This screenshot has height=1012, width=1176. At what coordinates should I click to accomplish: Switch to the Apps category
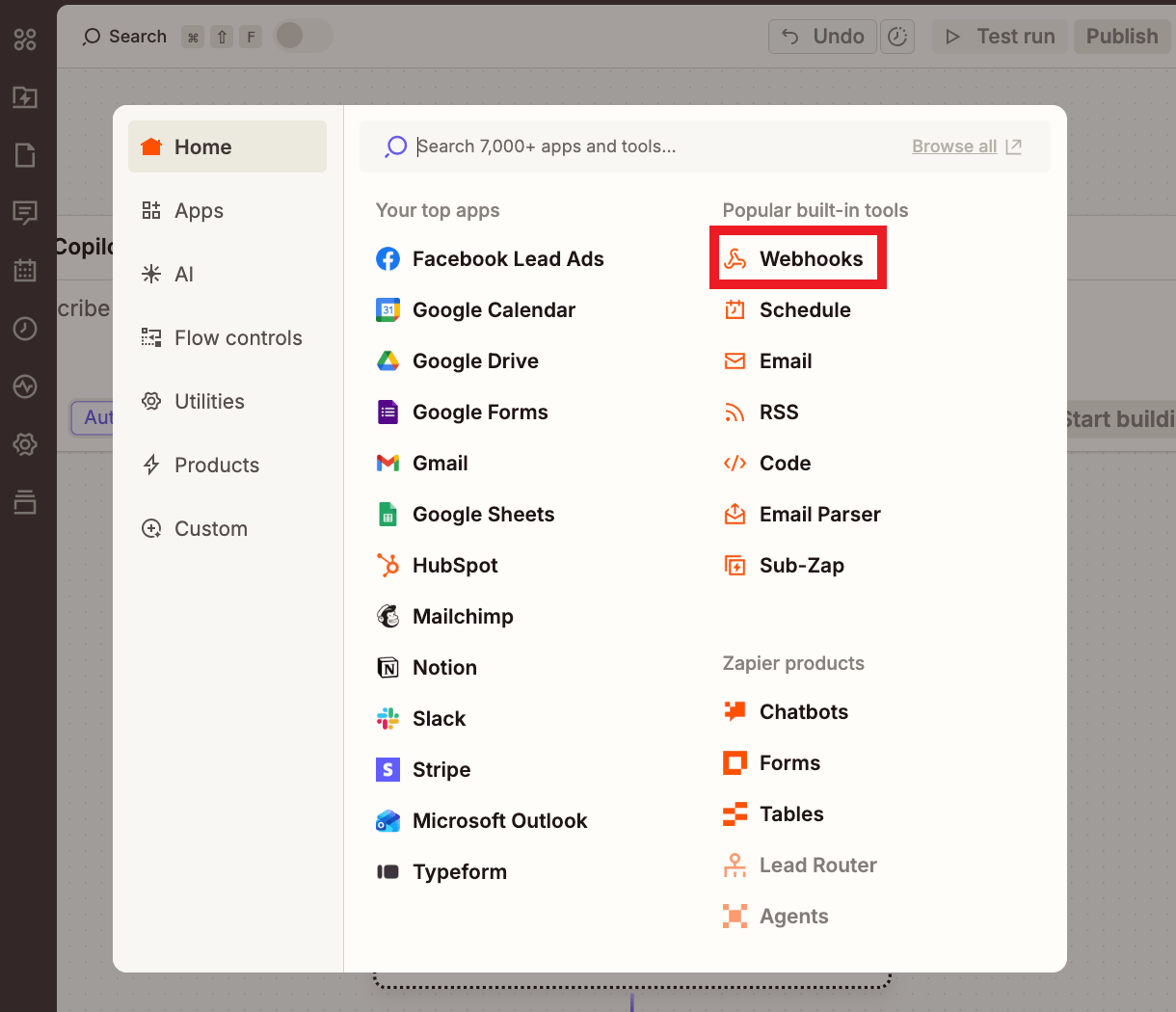227,210
